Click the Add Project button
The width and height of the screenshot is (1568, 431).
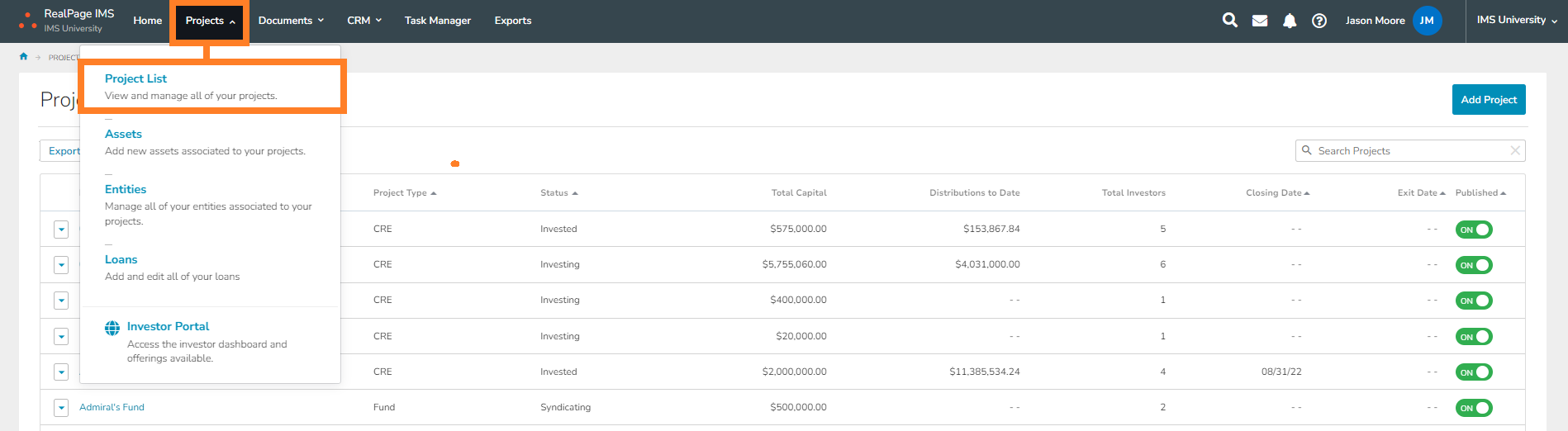1488,100
